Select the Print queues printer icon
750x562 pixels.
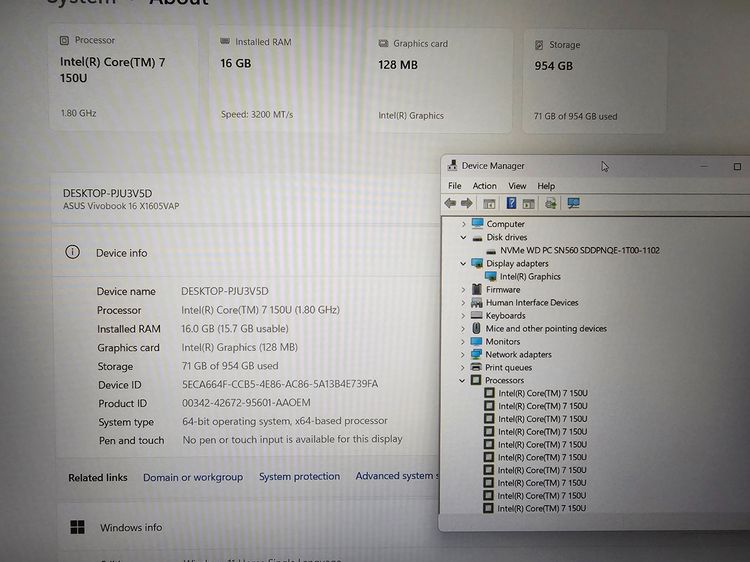coord(475,367)
